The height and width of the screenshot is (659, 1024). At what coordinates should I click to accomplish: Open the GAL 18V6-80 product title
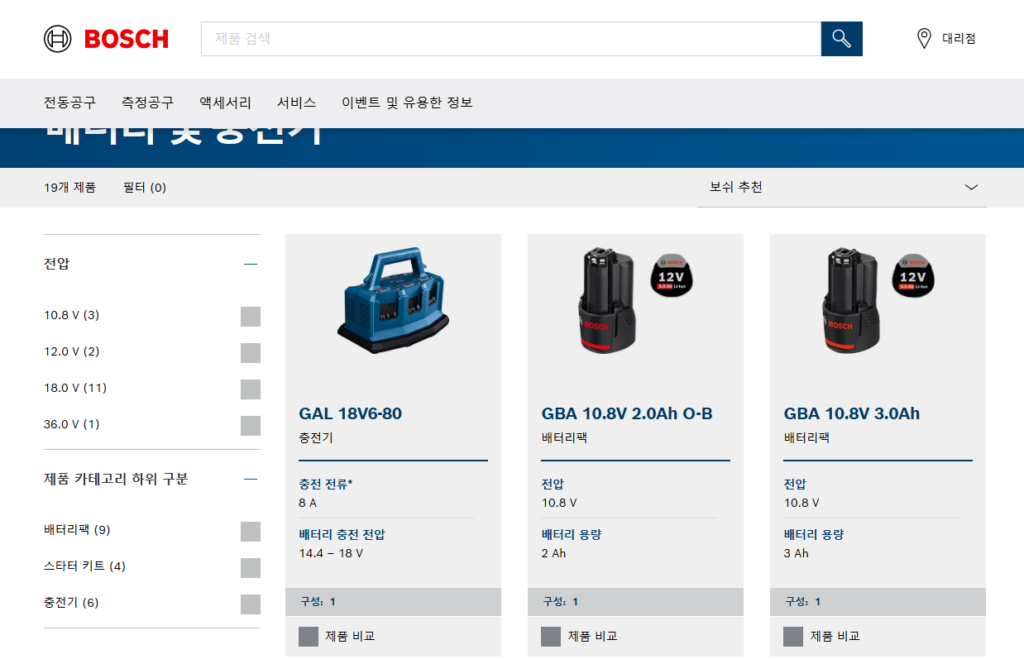point(350,413)
